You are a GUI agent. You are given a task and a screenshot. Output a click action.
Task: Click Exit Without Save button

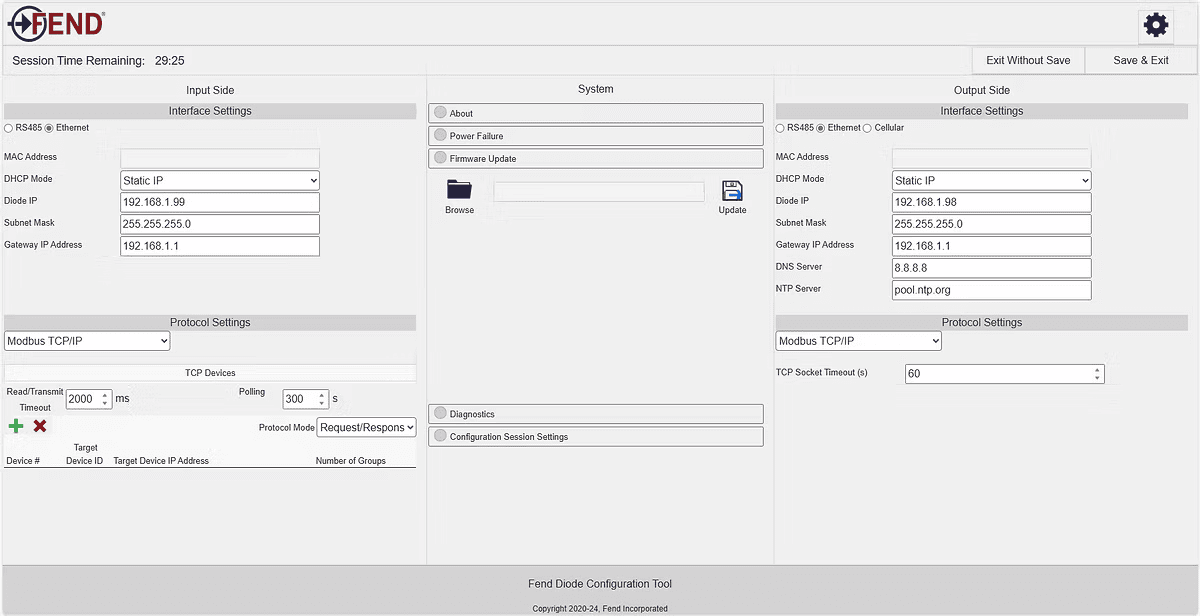coord(1027,60)
